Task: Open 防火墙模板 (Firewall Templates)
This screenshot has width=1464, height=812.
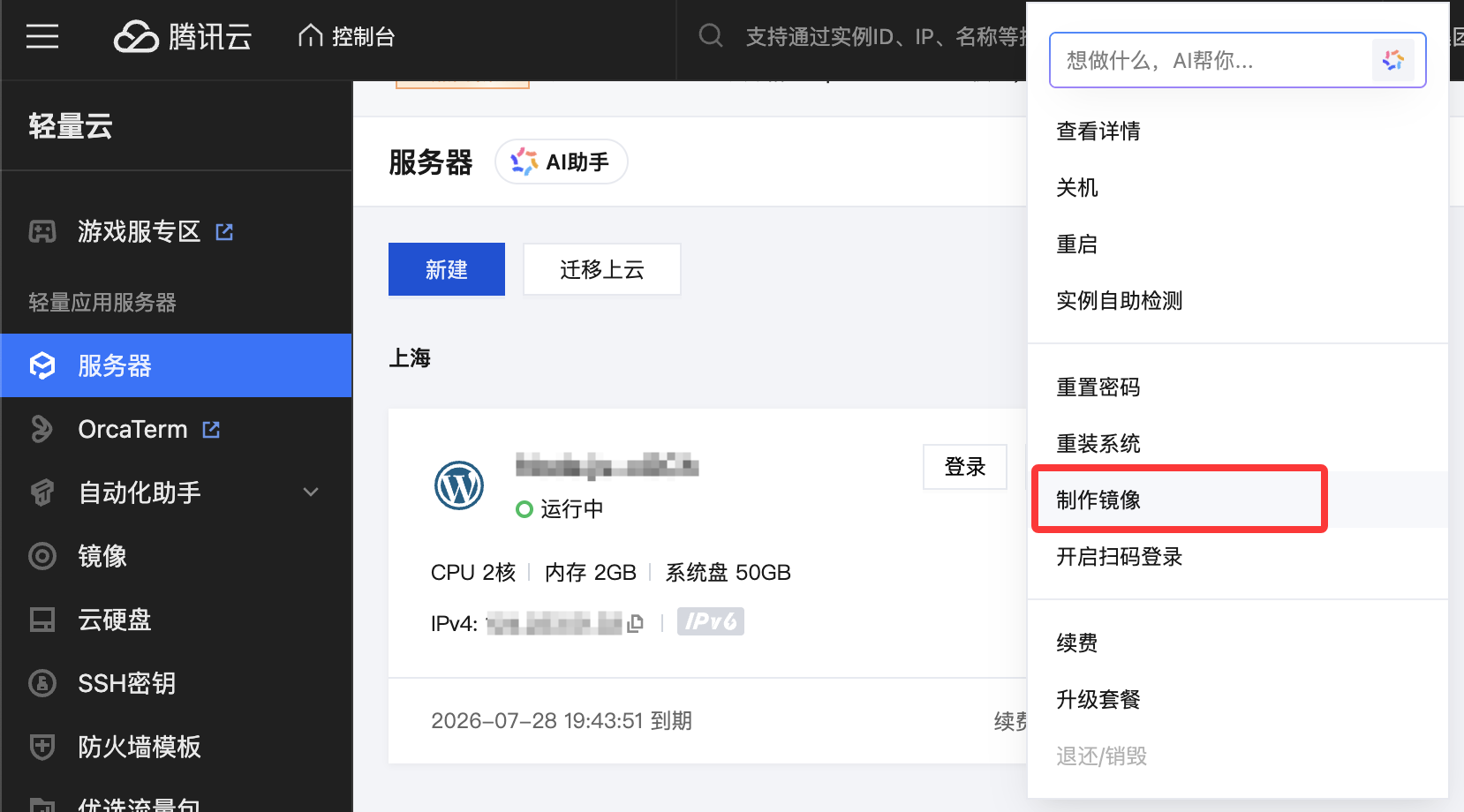Action: click(139, 747)
